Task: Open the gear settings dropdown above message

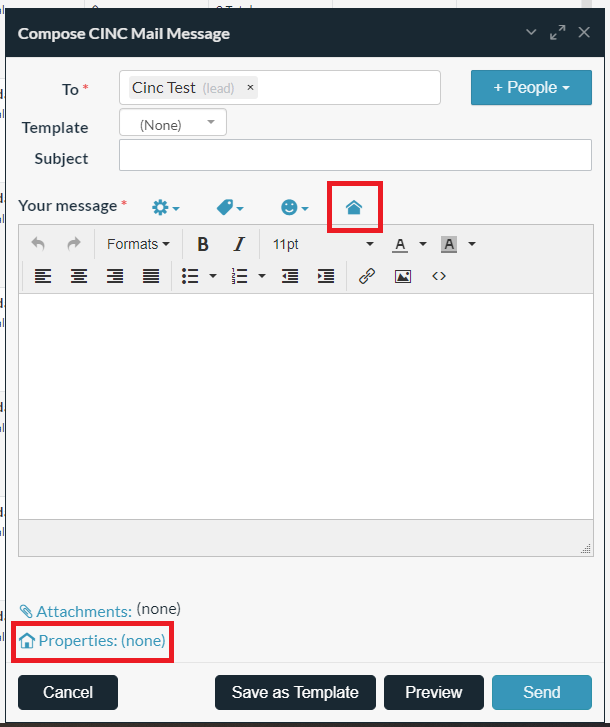Action: (x=165, y=207)
